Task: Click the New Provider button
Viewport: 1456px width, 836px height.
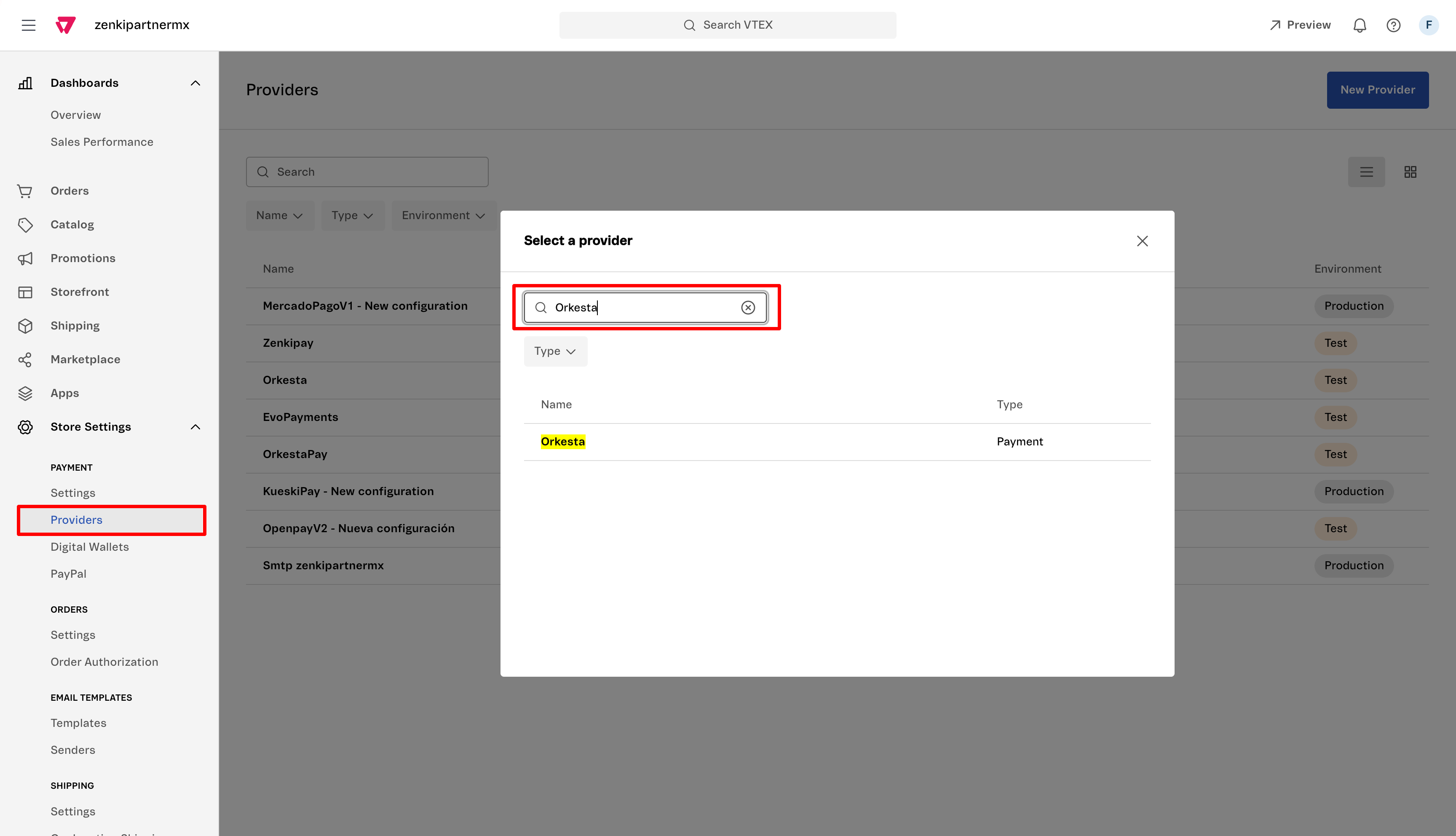Action: click(x=1377, y=90)
